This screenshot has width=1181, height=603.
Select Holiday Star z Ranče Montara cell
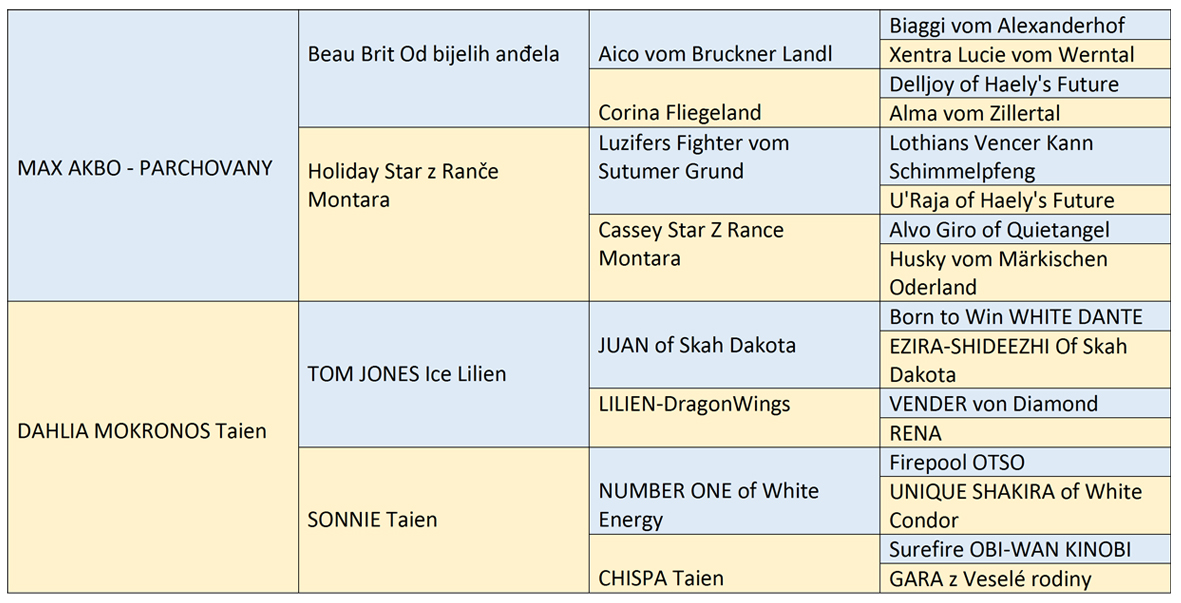pos(444,214)
